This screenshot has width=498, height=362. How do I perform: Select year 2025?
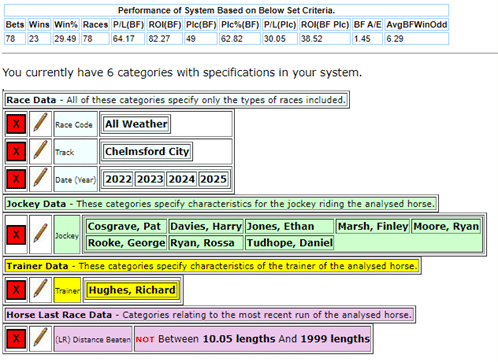(213, 179)
